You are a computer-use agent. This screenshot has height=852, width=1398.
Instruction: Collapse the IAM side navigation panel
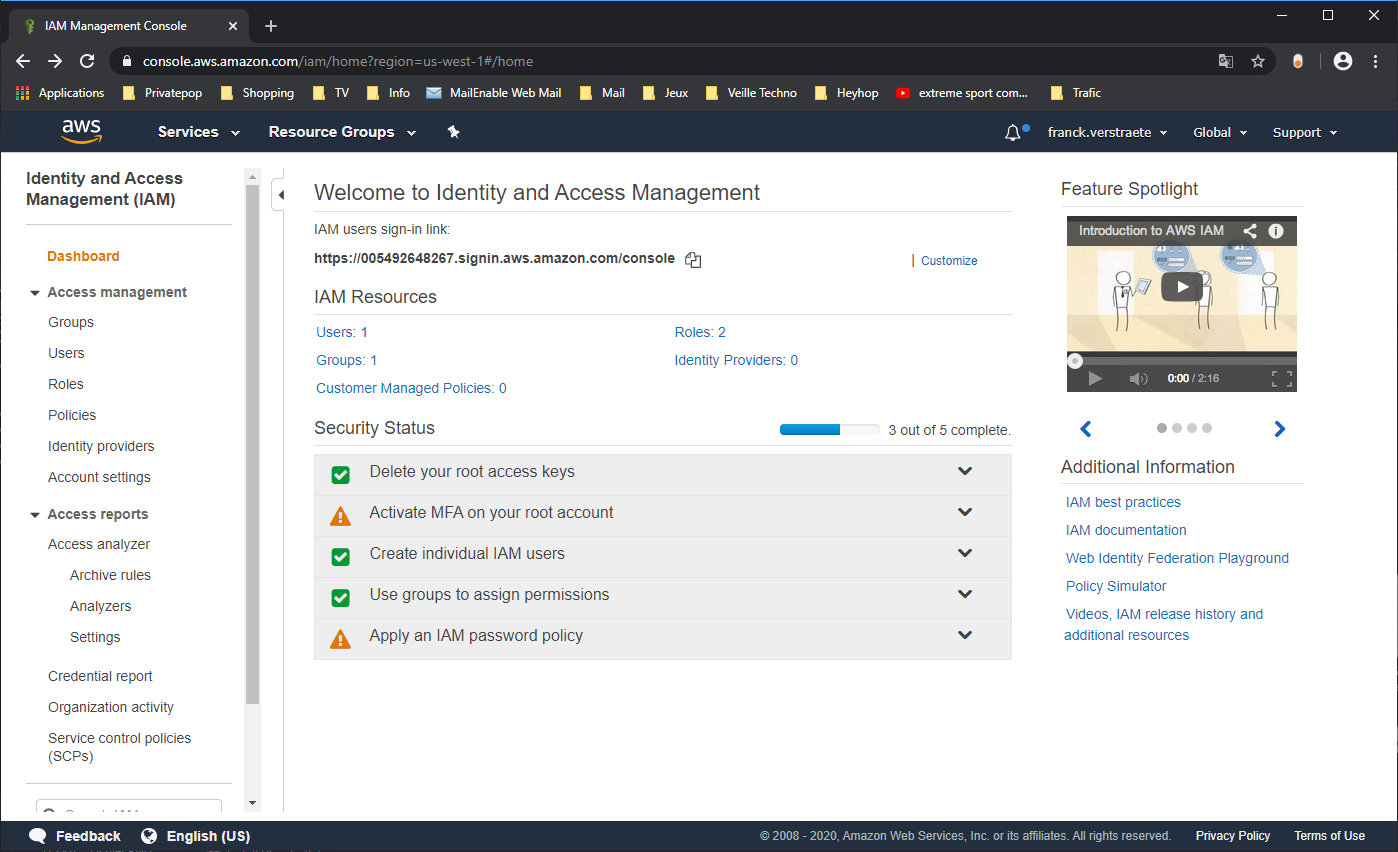pyautogui.click(x=280, y=195)
